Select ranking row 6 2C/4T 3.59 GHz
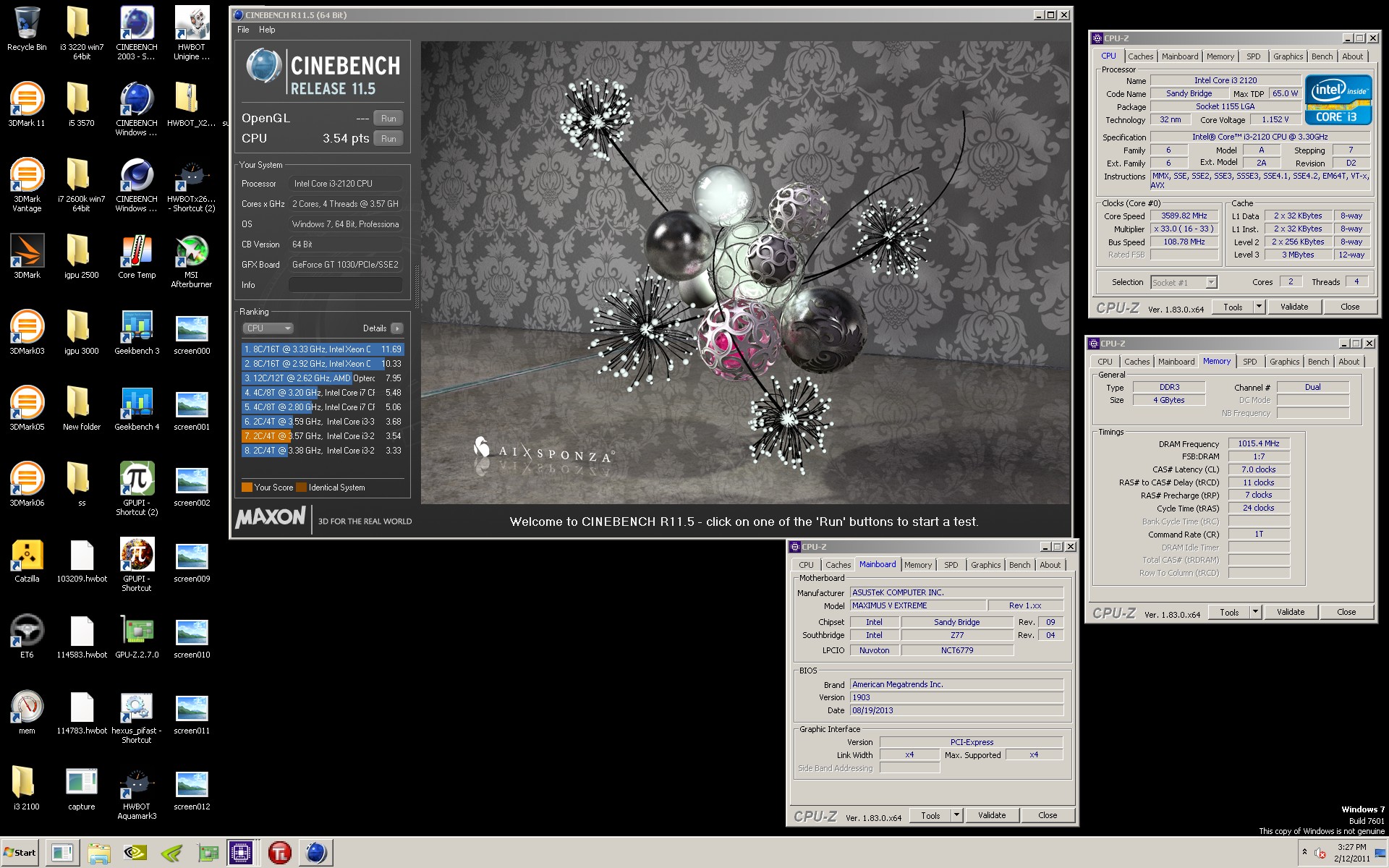Viewport: 1389px width, 868px height. point(323,422)
